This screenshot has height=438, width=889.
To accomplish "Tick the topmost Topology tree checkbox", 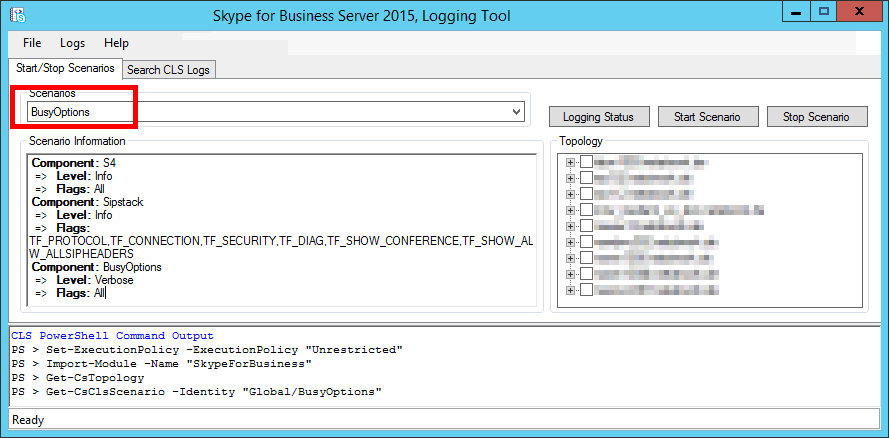I will tap(586, 162).
